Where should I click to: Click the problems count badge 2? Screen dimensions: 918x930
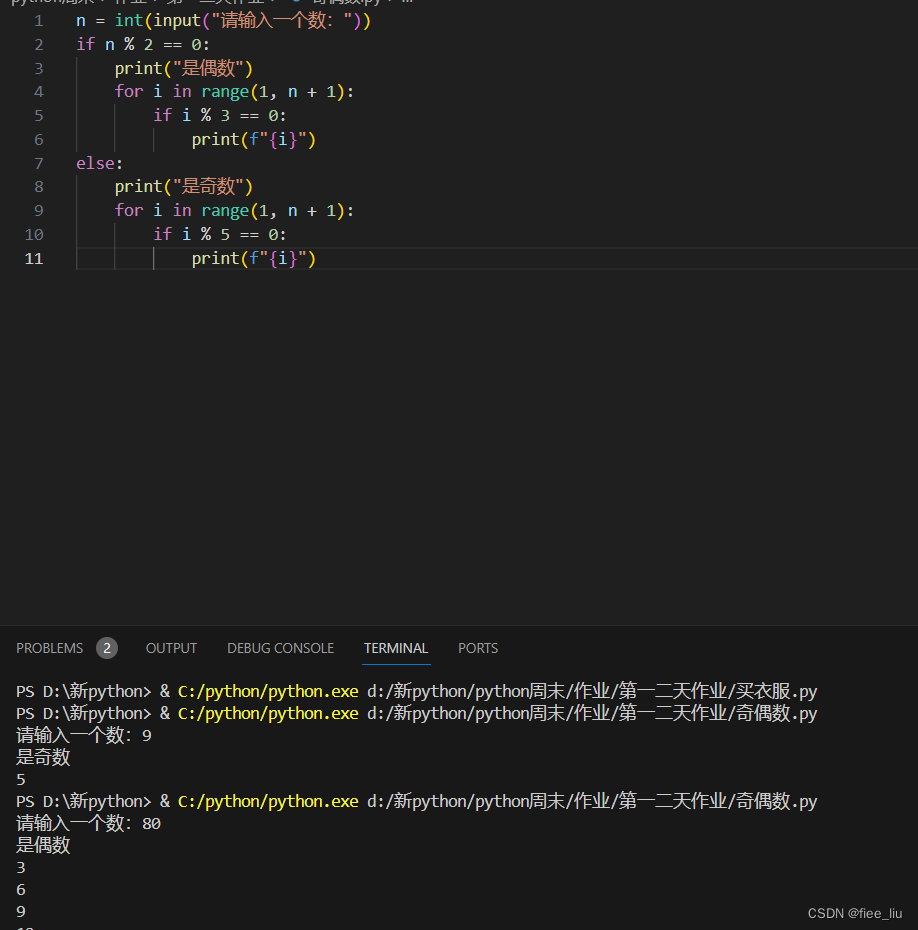(107, 648)
